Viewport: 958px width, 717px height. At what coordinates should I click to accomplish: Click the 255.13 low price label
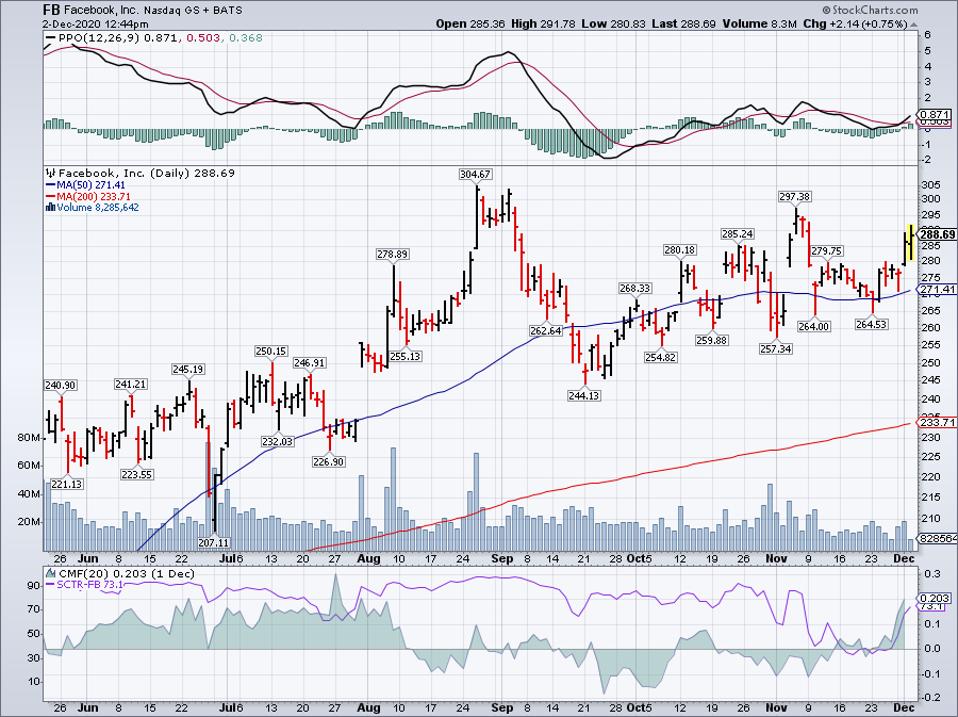click(405, 356)
